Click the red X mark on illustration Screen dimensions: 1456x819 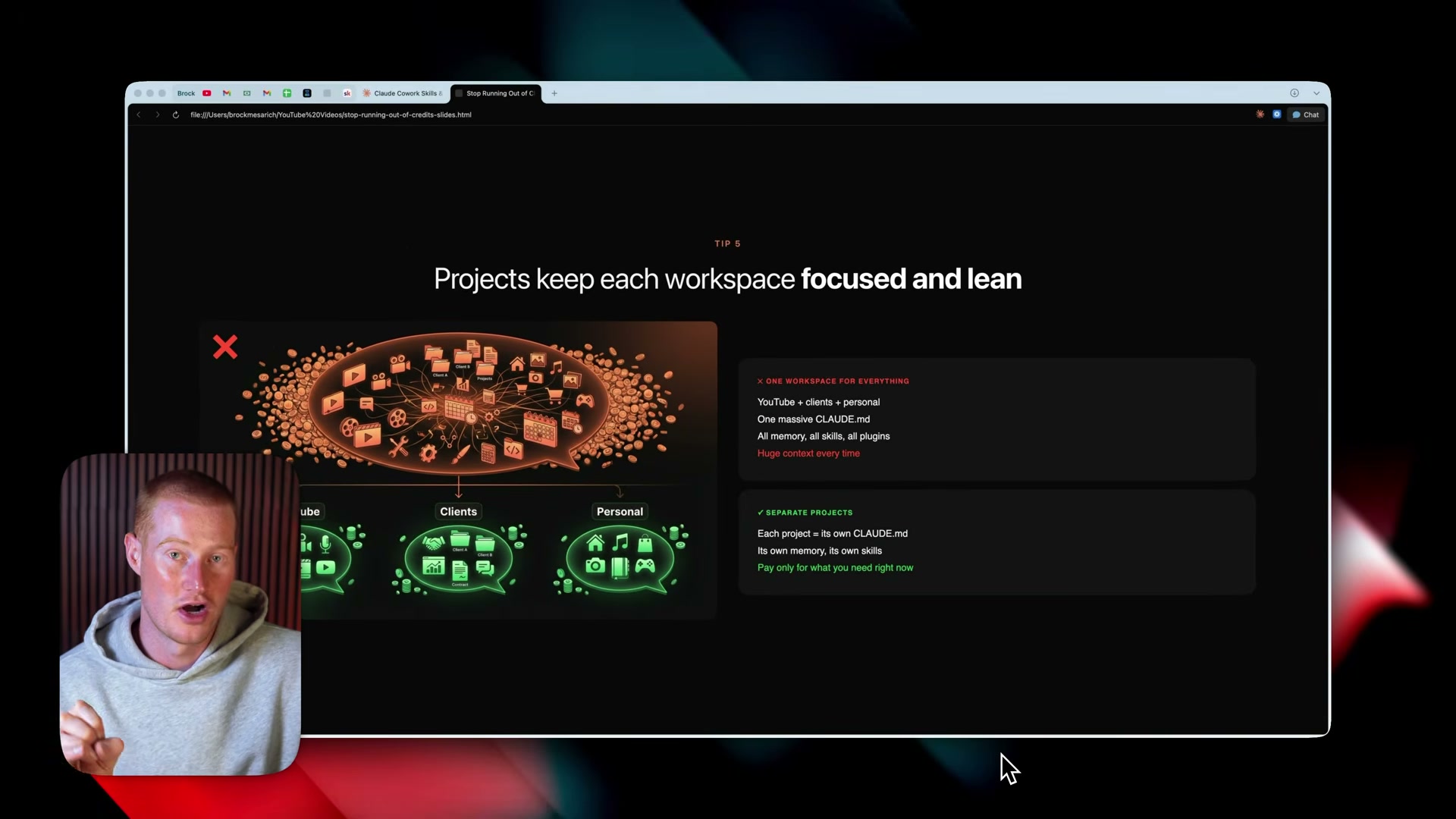click(x=225, y=347)
